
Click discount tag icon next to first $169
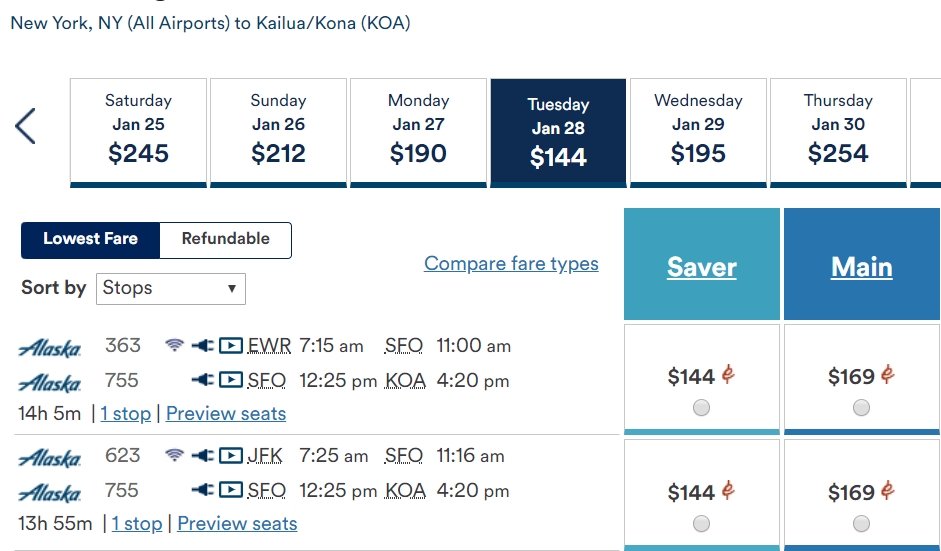point(887,375)
